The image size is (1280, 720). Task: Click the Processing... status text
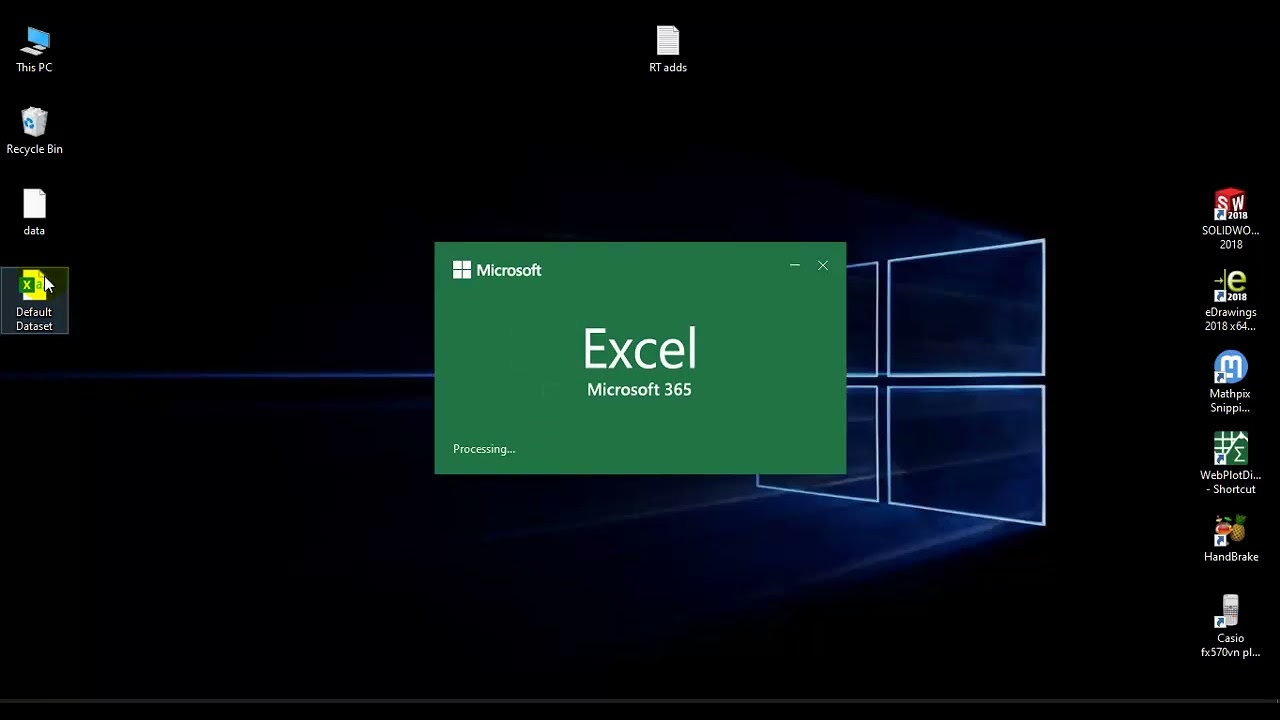tap(484, 449)
